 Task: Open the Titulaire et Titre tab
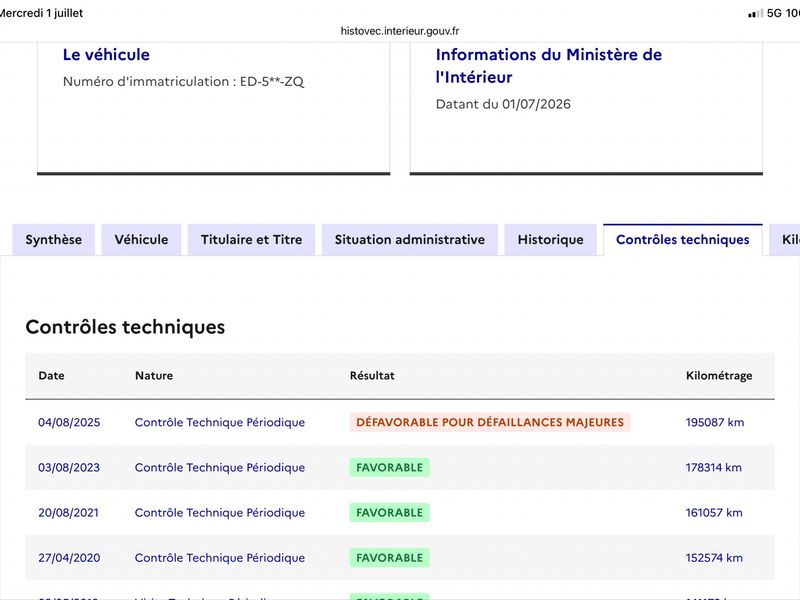pos(252,240)
